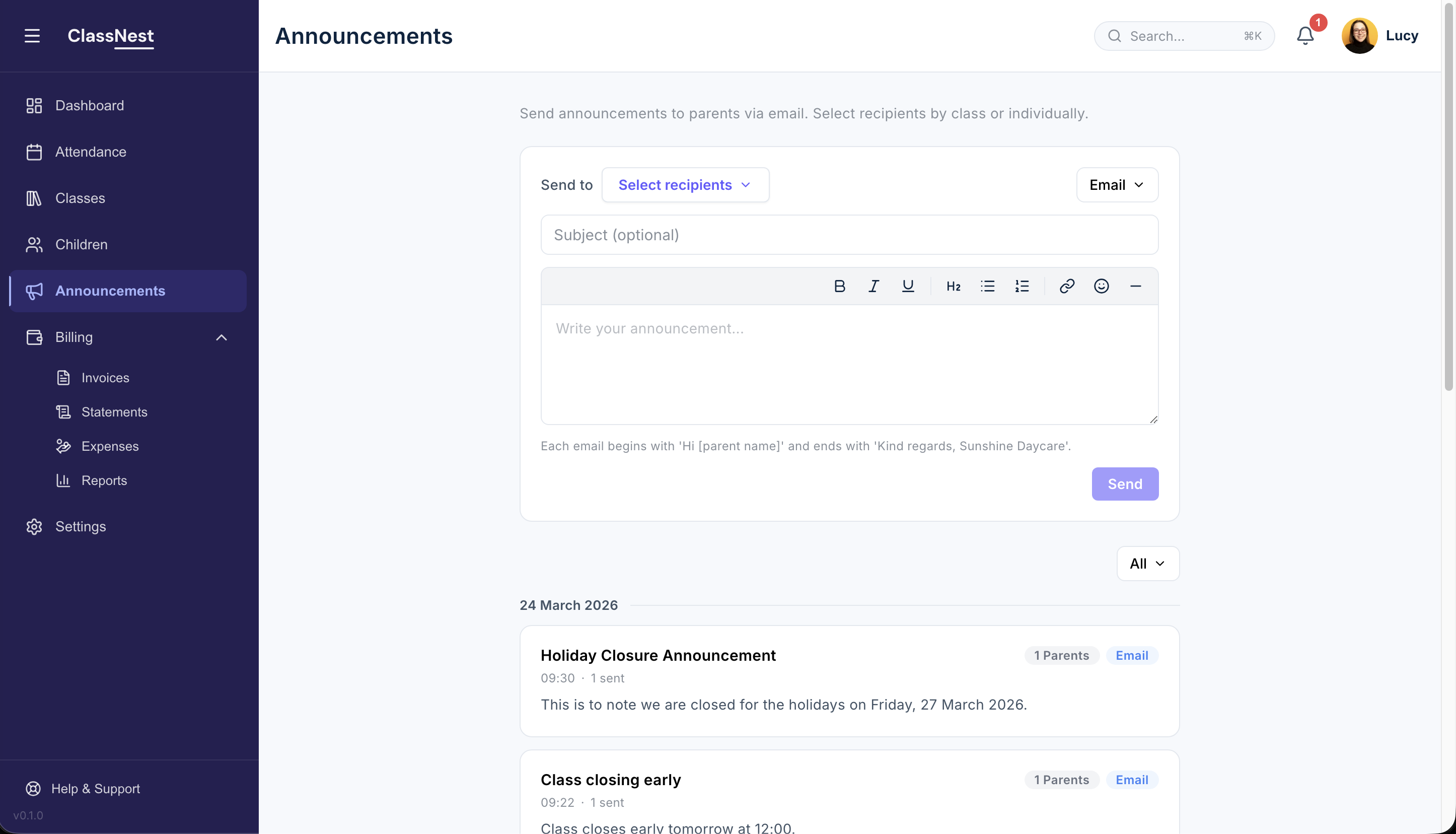
Task: Click the Announcements megaphone icon
Action: pyautogui.click(x=34, y=291)
